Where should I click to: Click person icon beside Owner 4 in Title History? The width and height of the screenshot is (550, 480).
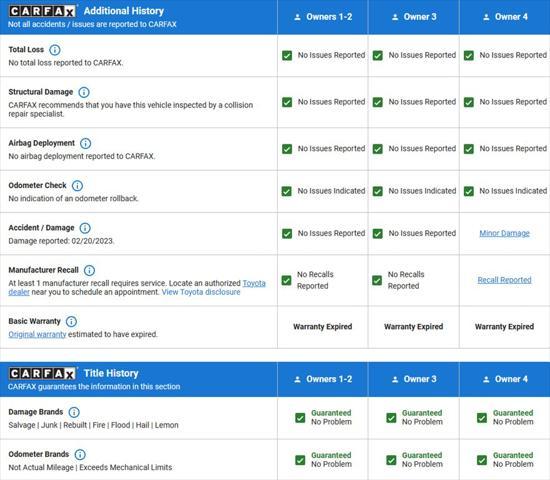pyautogui.click(x=486, y=379)
